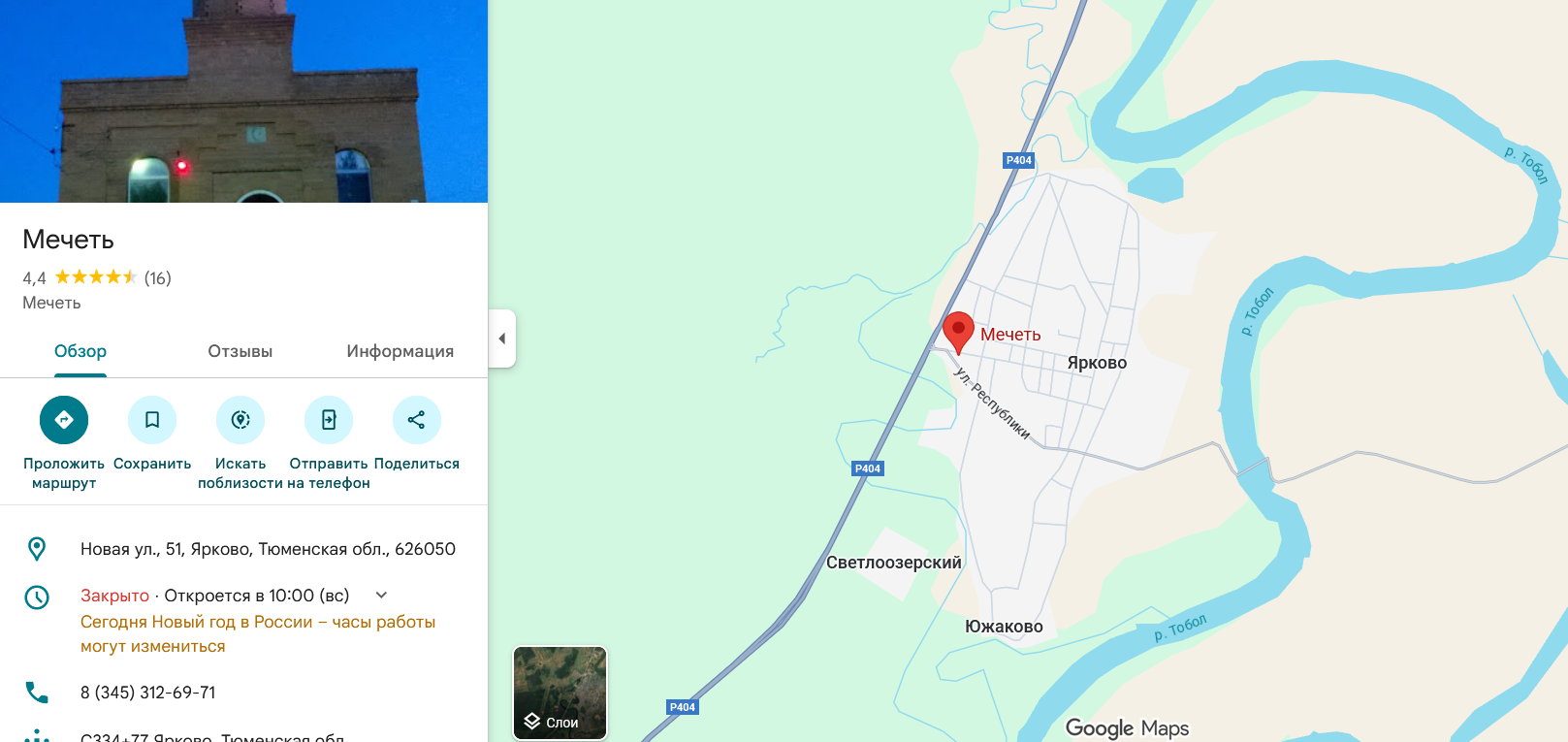Click the Отправить на телефон icon
This screenshot has height=742, width=1568.
coord(329,420)
